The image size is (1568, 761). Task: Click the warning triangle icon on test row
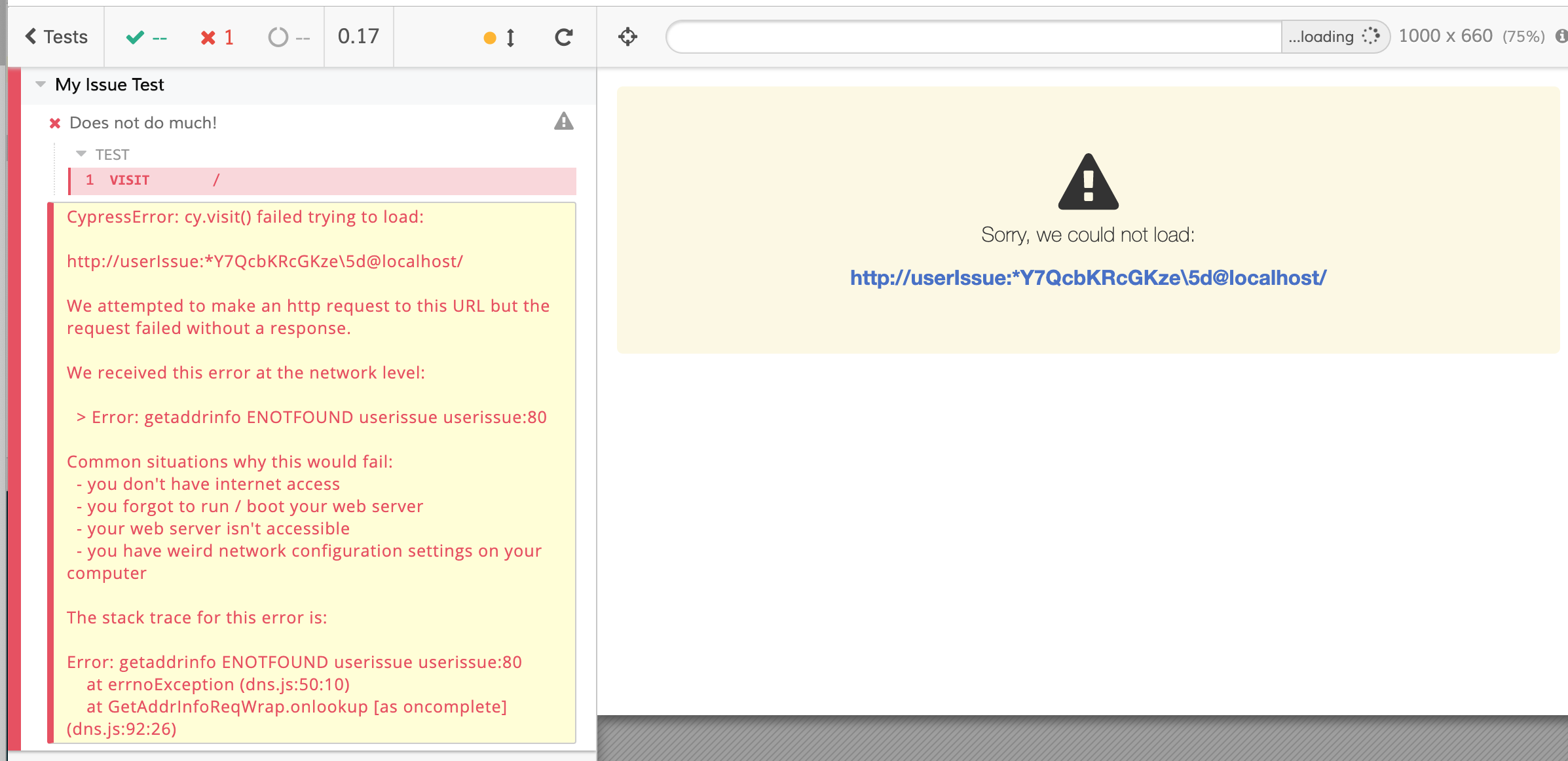point(563,121)
